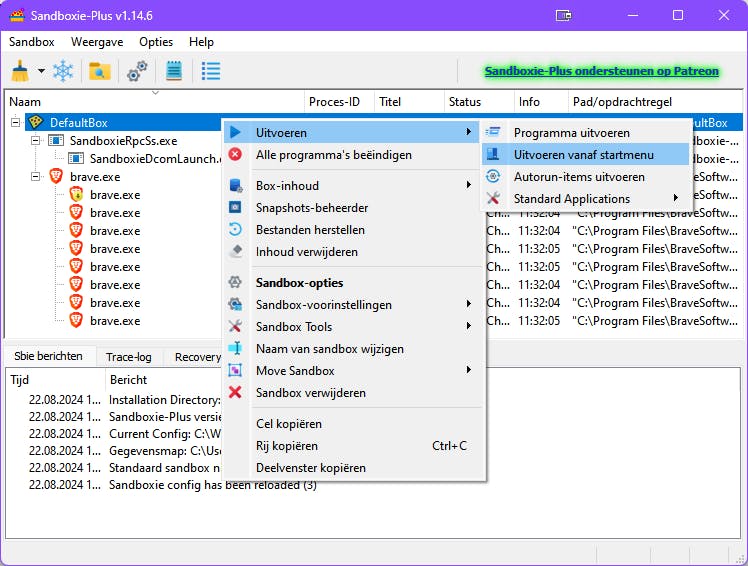
Task: Collapse the parent brave.exe tree node
Action: pyautogui.click(x=35, y=177)
